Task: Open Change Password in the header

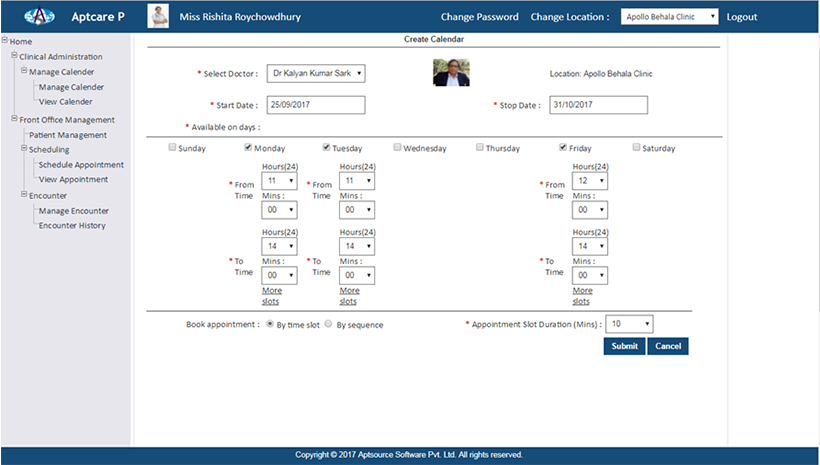Action: tap(479, 17)
